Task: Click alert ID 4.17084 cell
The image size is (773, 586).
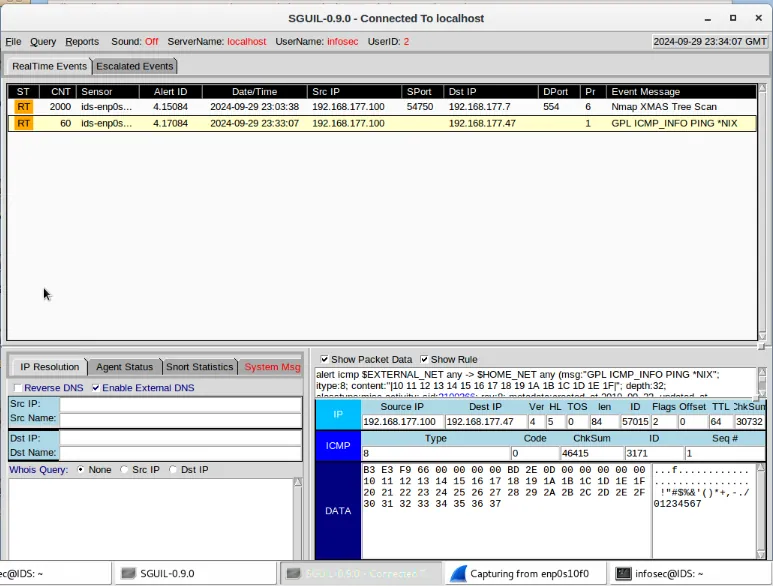Action: click(x=170, y=123)
